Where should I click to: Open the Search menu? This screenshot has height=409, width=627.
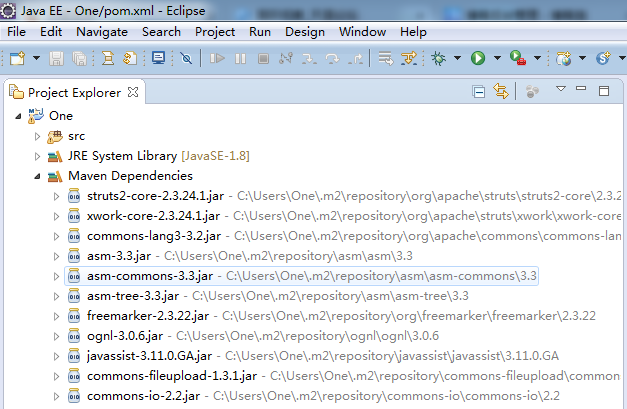(x=161, y=32)
